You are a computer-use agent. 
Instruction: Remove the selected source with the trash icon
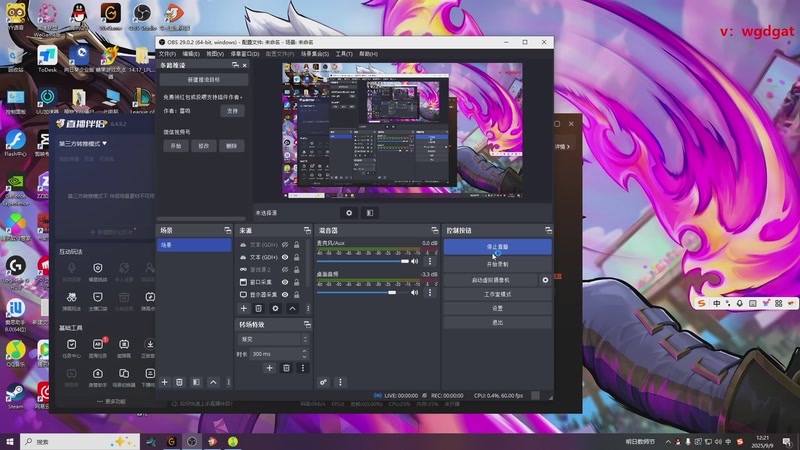click(259, 308)
